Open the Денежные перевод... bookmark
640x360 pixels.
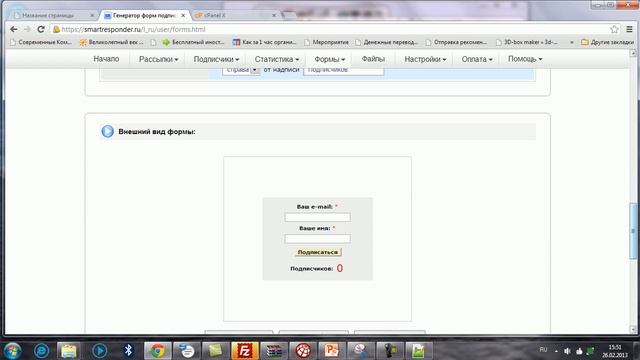(386, 42)
